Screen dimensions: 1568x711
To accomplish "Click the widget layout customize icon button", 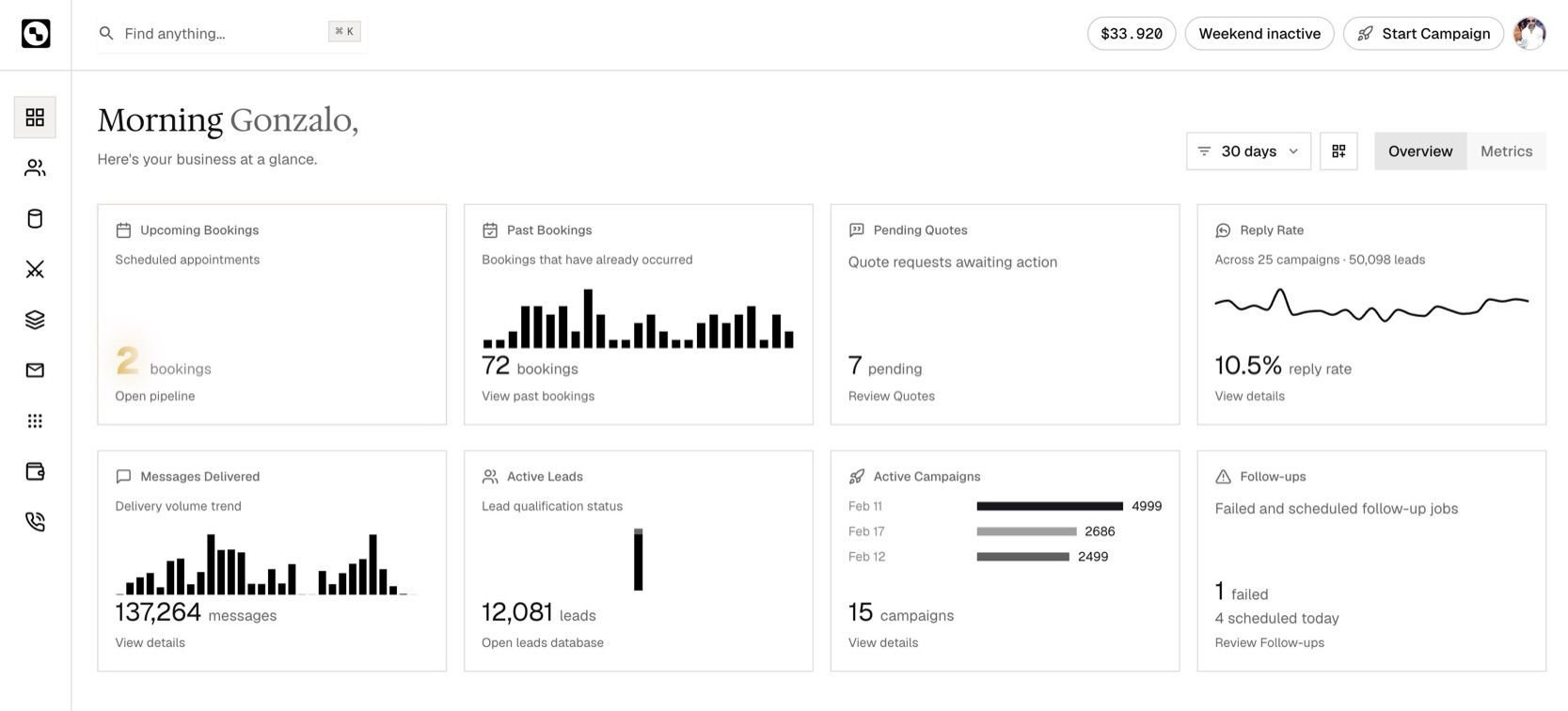I will [x=1338, y=151].
